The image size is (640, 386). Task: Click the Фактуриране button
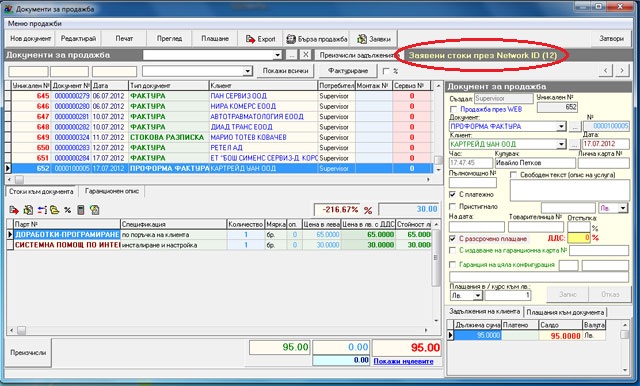coord(348,71)
